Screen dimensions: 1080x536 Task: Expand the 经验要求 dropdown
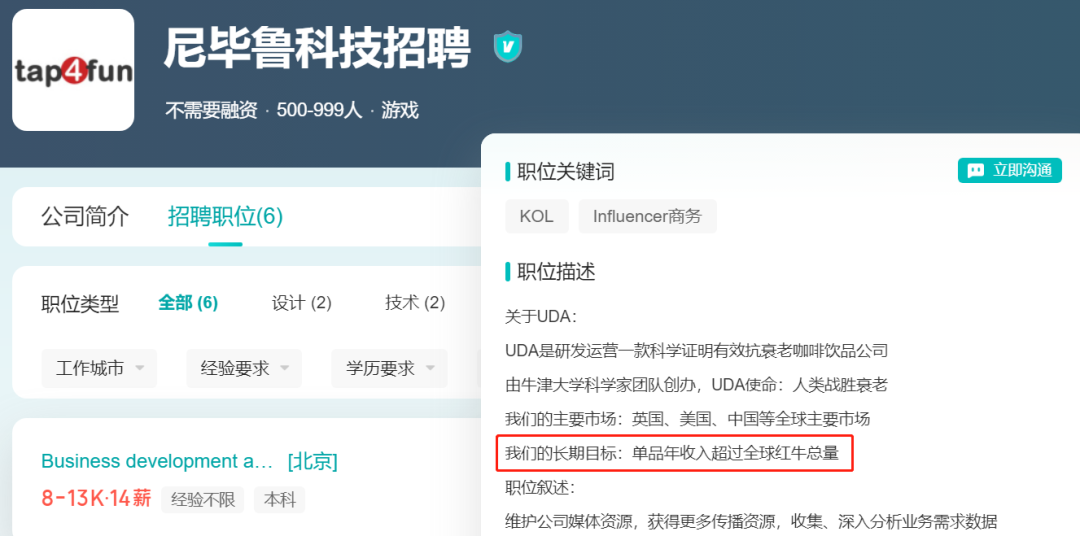(244, 369)
